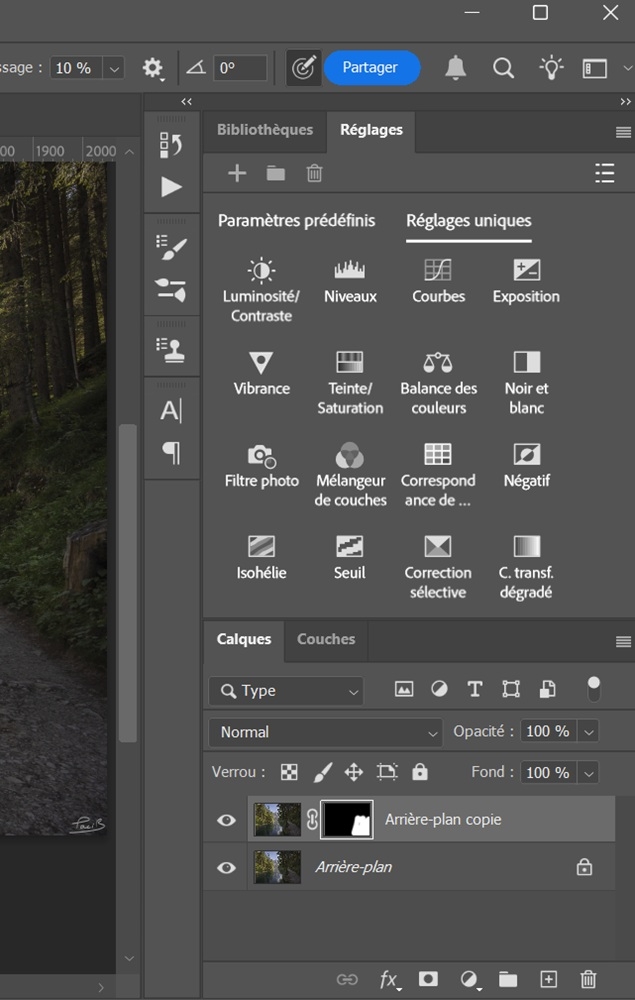The height and width of the screenshot is (1000, 635).
Task: Switch Réglages panel to list view
Action: [x=604, y=173]
